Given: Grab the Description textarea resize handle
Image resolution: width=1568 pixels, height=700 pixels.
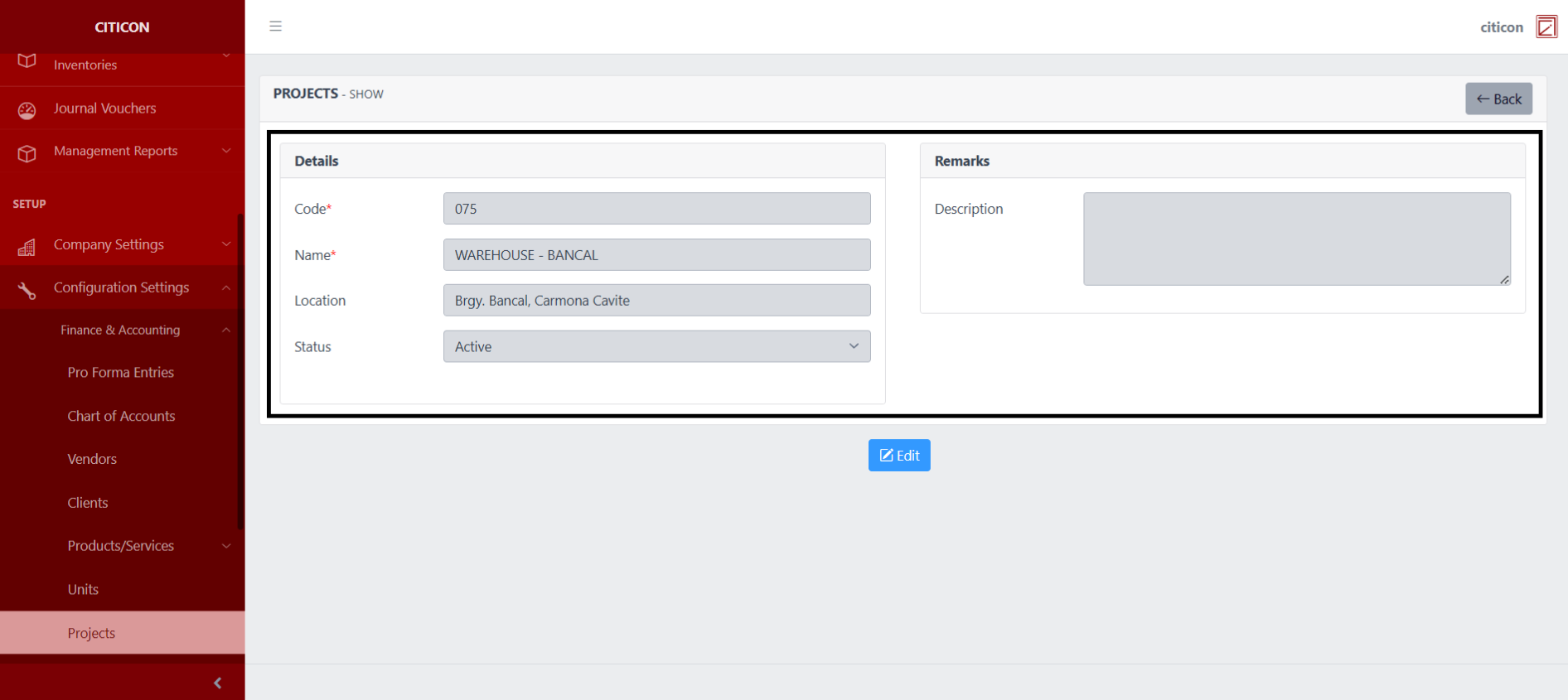Looking at the screenshot, I should (1504, 279).
